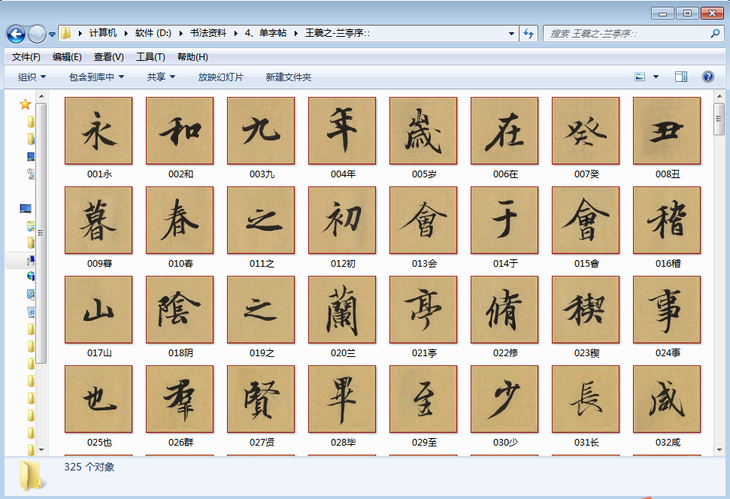This screenshot has width=730, height=499.
Task: Click the Forward navigation arrow button
Action: pos(38,34)
